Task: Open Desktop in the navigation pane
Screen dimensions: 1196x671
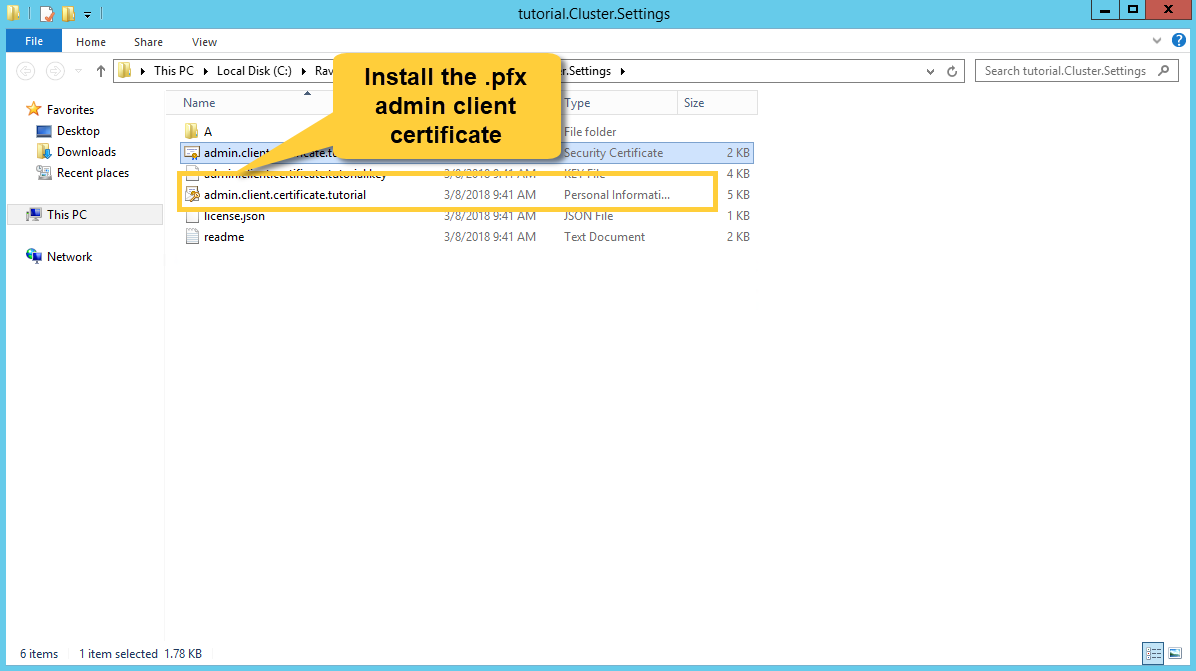Action: pos(78,131)
